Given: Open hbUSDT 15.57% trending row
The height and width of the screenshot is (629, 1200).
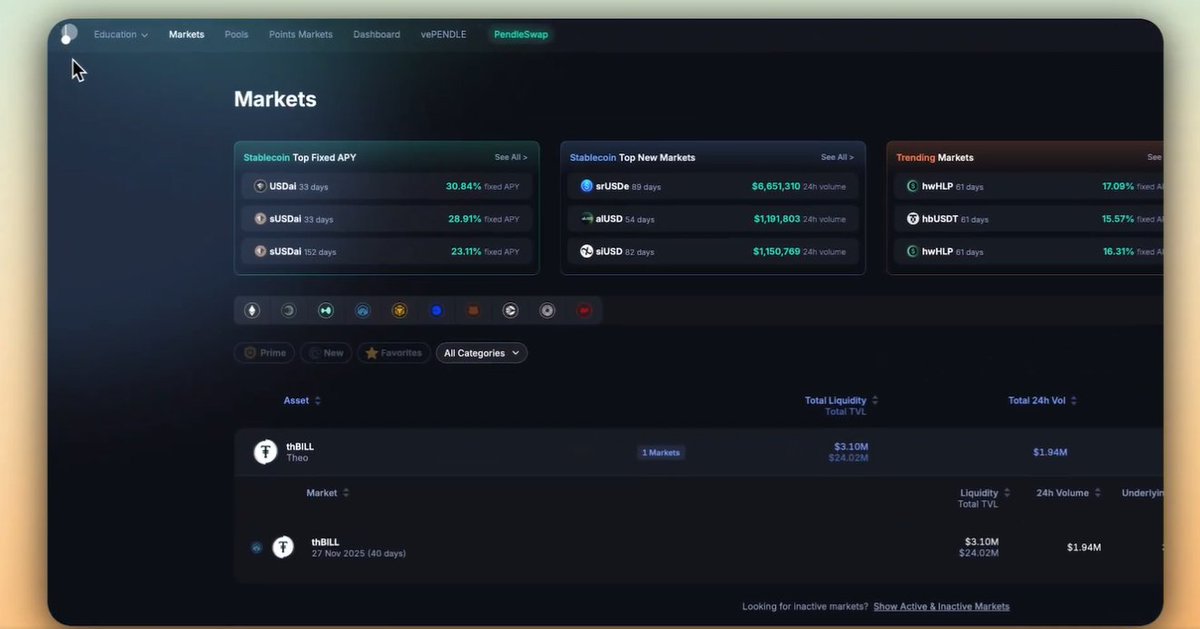Looking at the screenshot, I should 1031,218.
